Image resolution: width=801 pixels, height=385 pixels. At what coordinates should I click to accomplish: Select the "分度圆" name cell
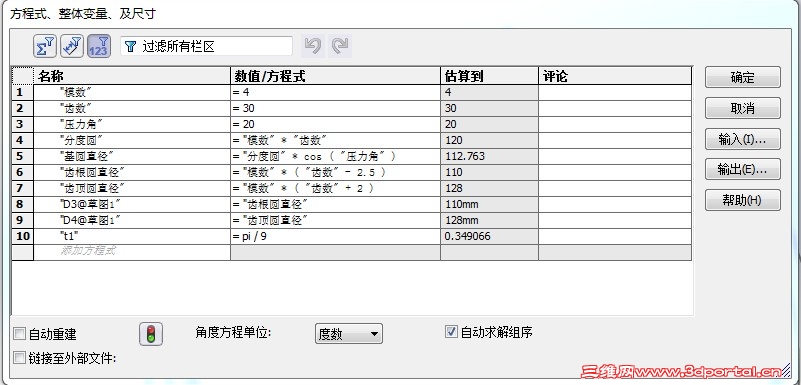point(132,140)
